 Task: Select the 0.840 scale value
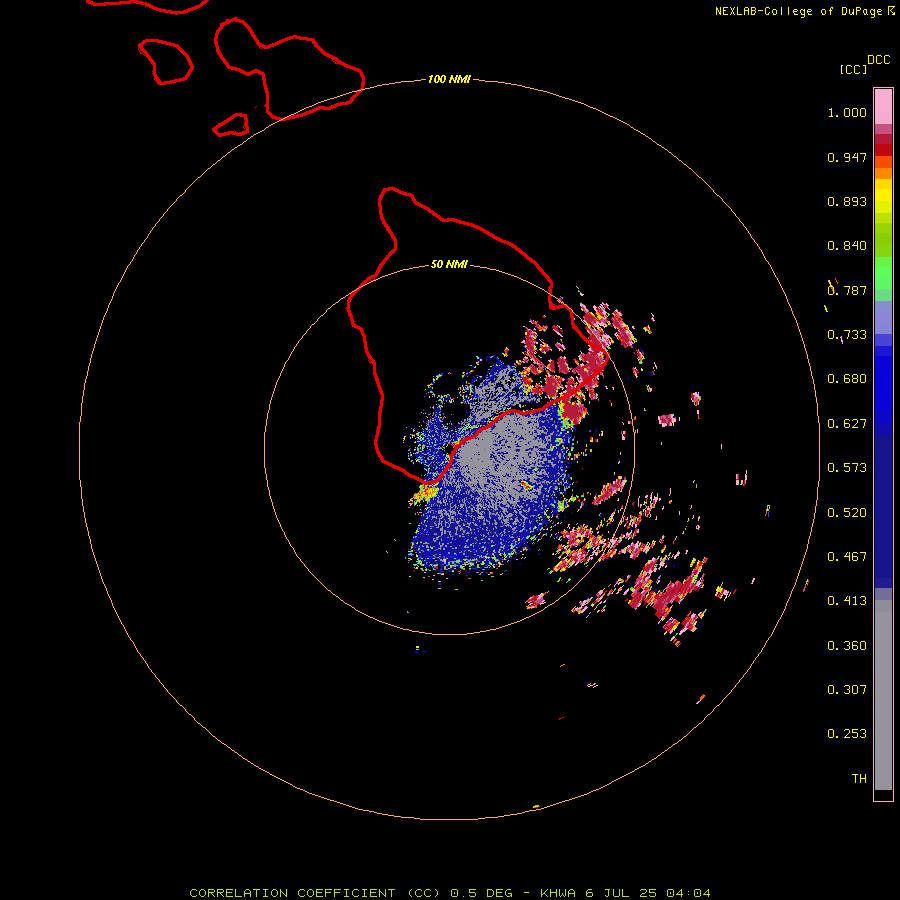847,246
